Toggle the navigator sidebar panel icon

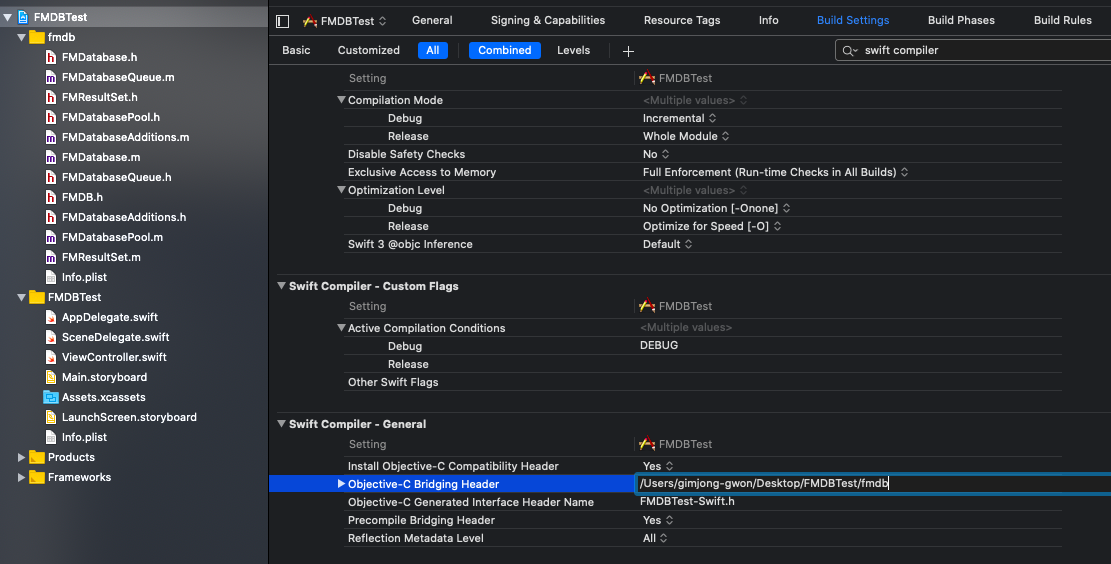283,21
